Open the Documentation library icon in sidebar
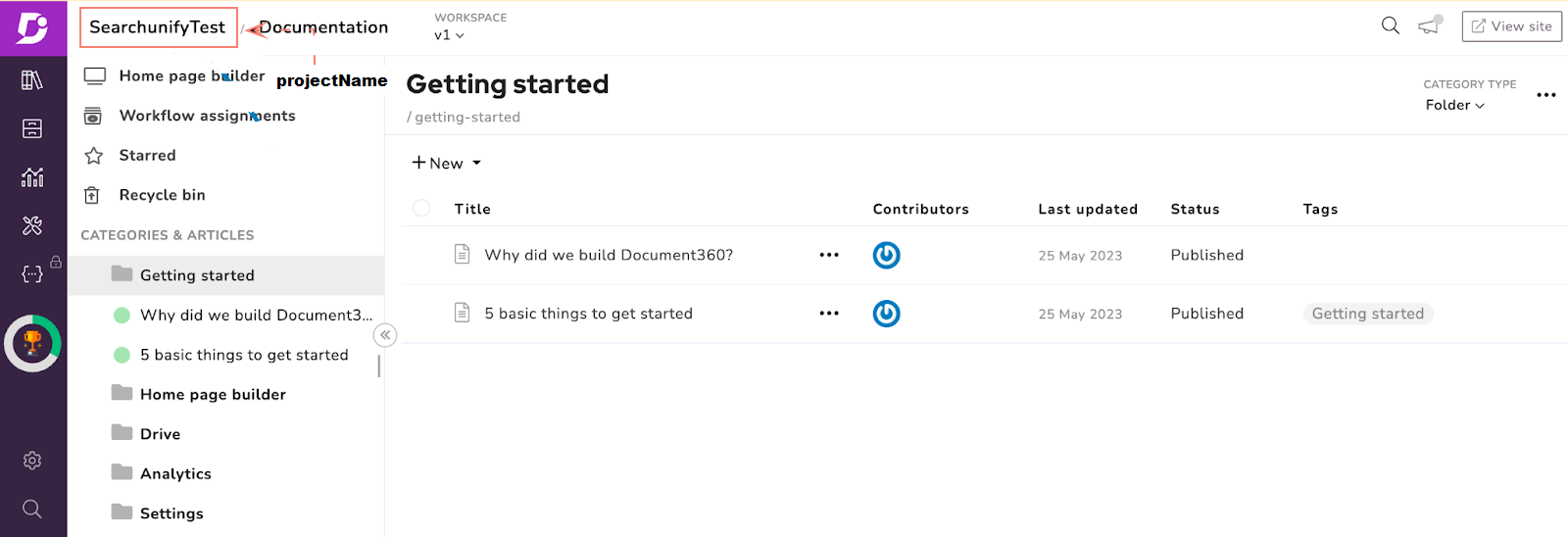The image size is (1568, 537). [x=32, y=80]
